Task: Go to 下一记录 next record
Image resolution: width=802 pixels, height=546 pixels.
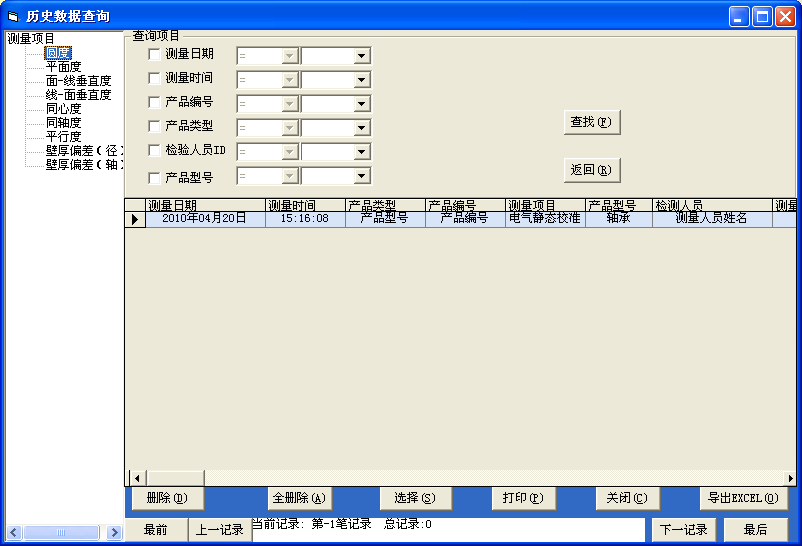Action: pos(684,530)
